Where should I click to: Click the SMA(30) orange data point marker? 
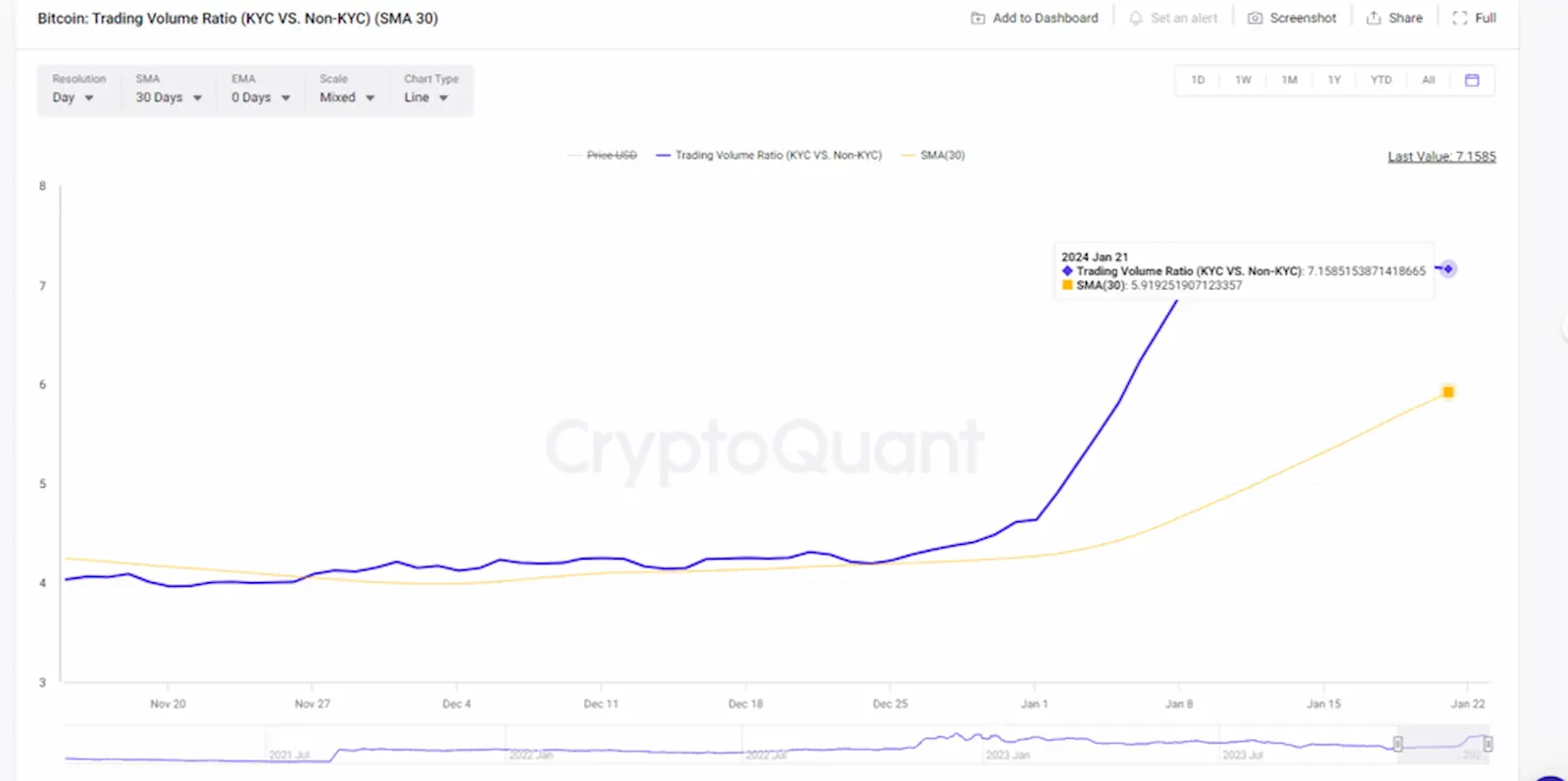coord(1447,392)
